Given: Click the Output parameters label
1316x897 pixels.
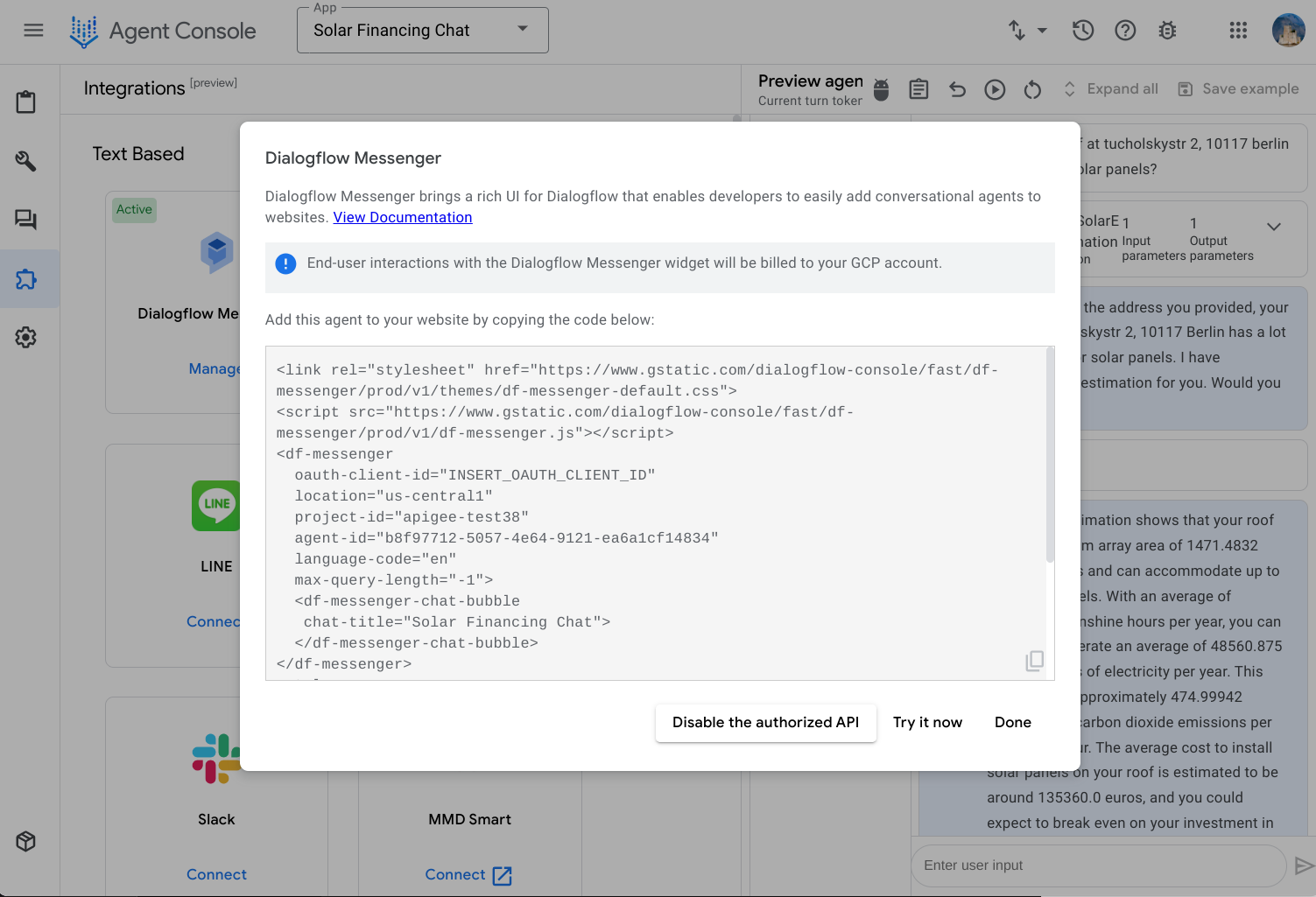Looking at the screenshot, I should coord(1221,249).
